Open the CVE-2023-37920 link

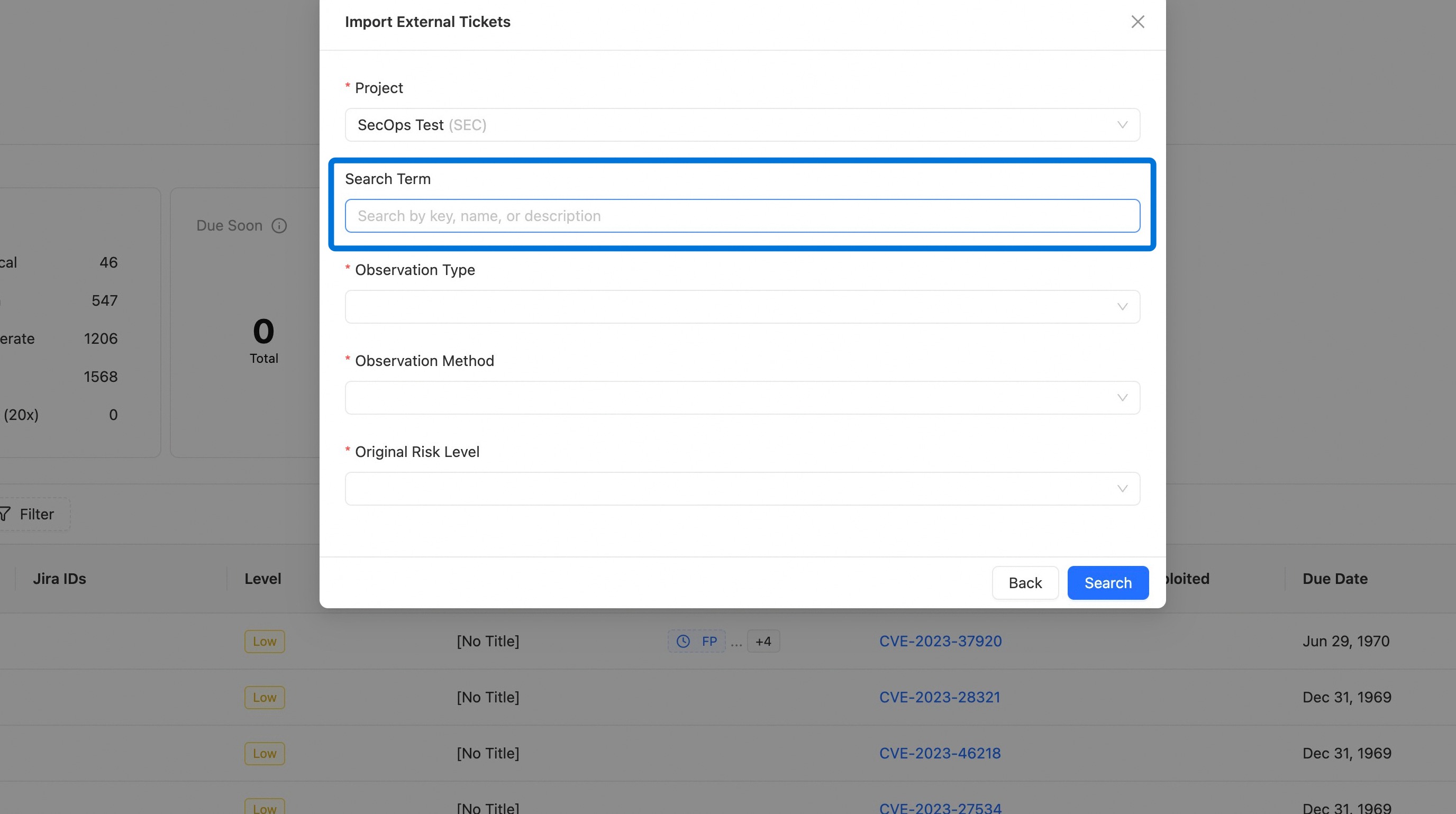click(x=941, y=641)
